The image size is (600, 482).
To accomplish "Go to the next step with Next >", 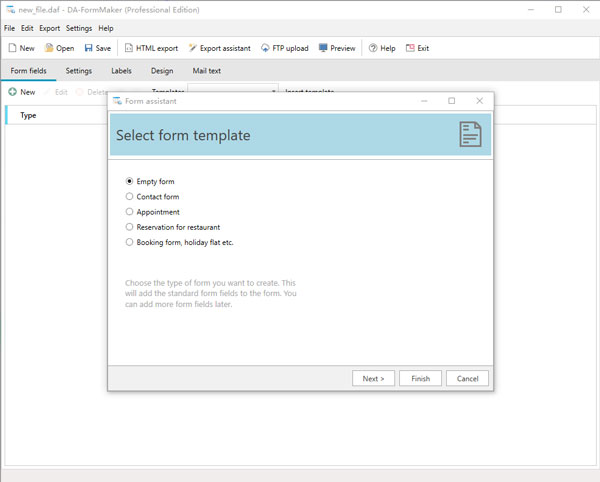I will click(x=373, y=378).
